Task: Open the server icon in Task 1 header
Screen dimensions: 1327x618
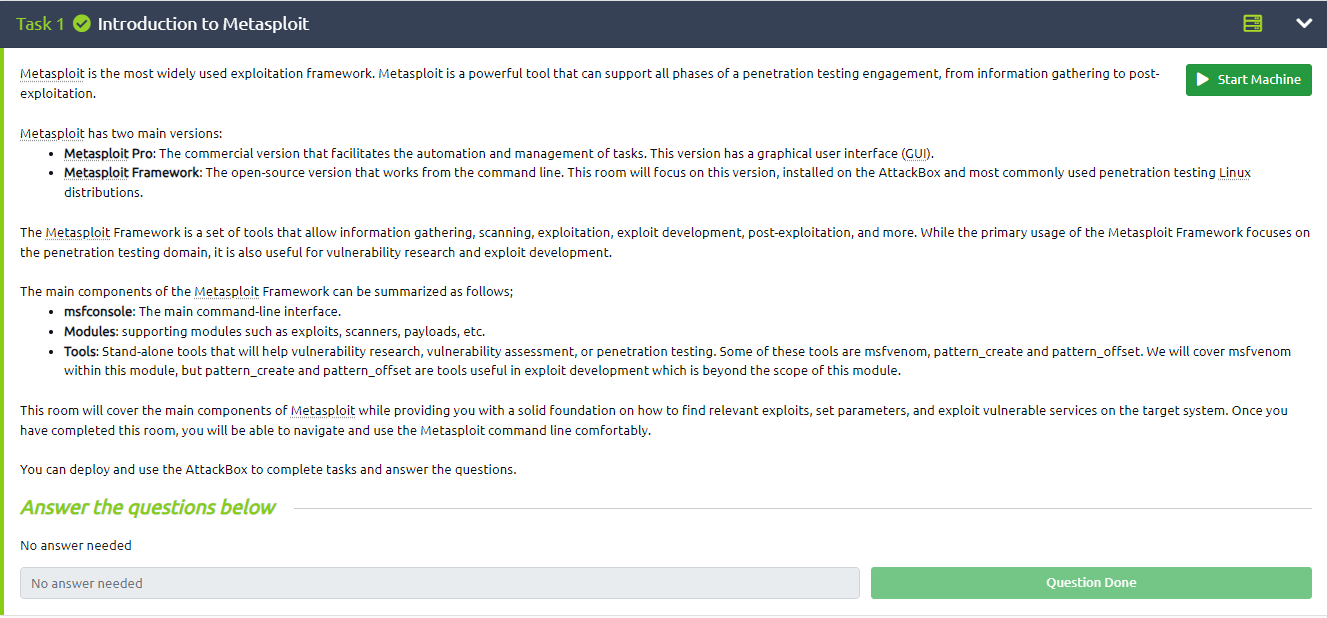Action: point(1252,23)
